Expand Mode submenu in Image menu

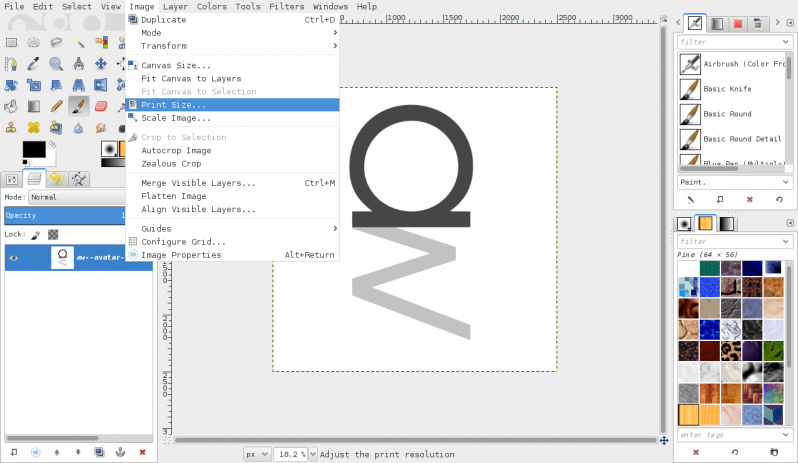(233, 33)
